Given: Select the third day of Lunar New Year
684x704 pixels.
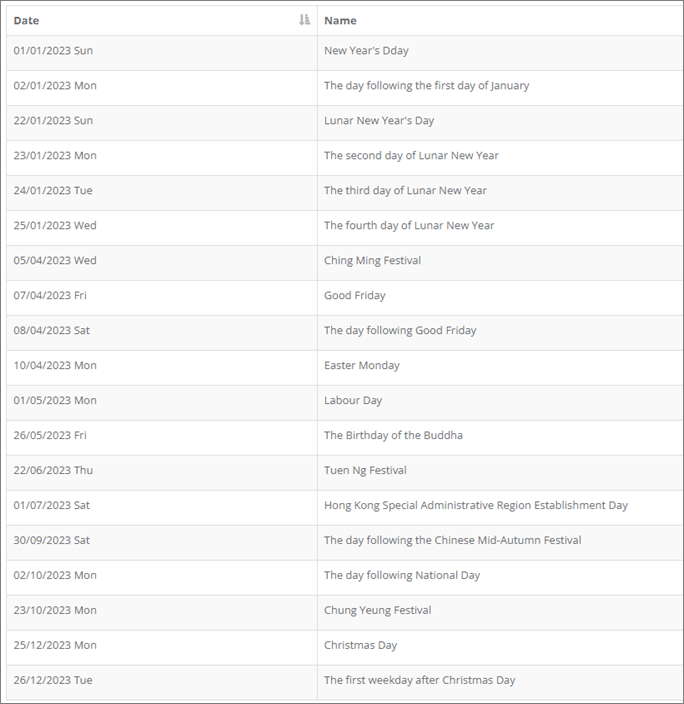Looking at the screenshot, I should pos(405,191).
